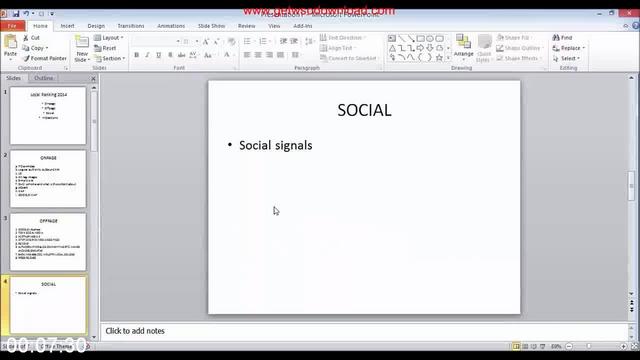Click the Copy command
640x360 pixels.
pos(35,48)
